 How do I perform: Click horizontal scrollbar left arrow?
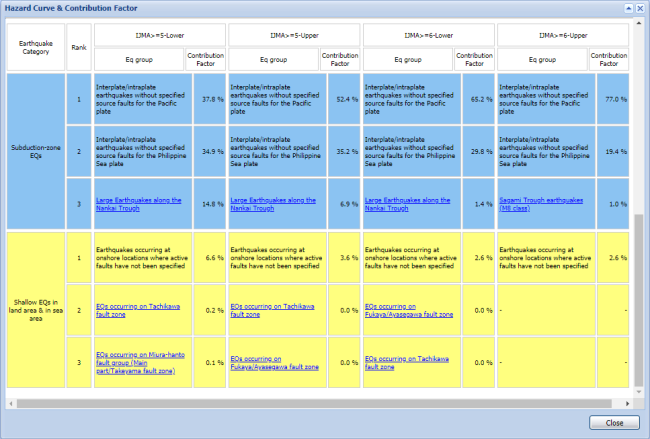tap(11, 402)
